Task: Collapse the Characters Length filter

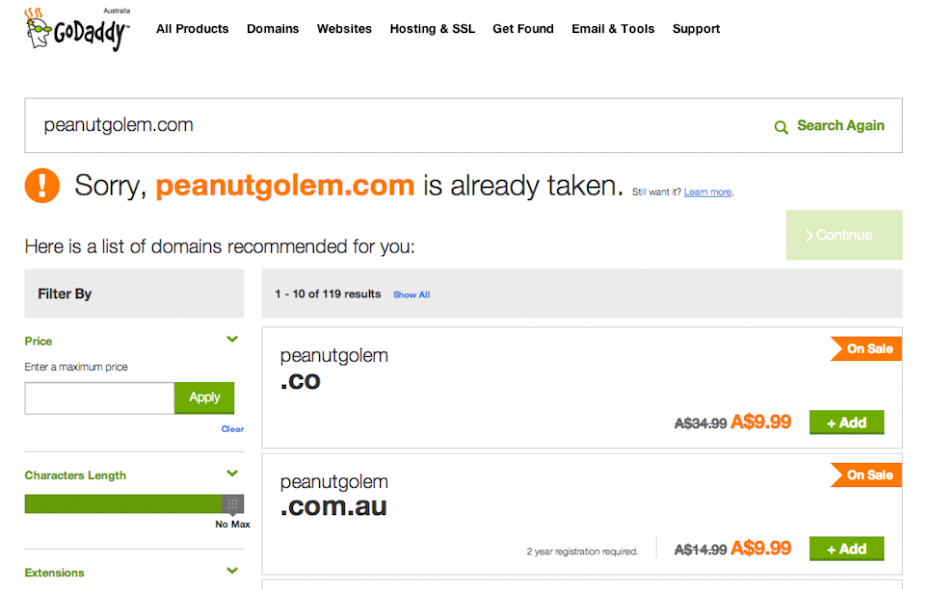Action: (232, 474)
